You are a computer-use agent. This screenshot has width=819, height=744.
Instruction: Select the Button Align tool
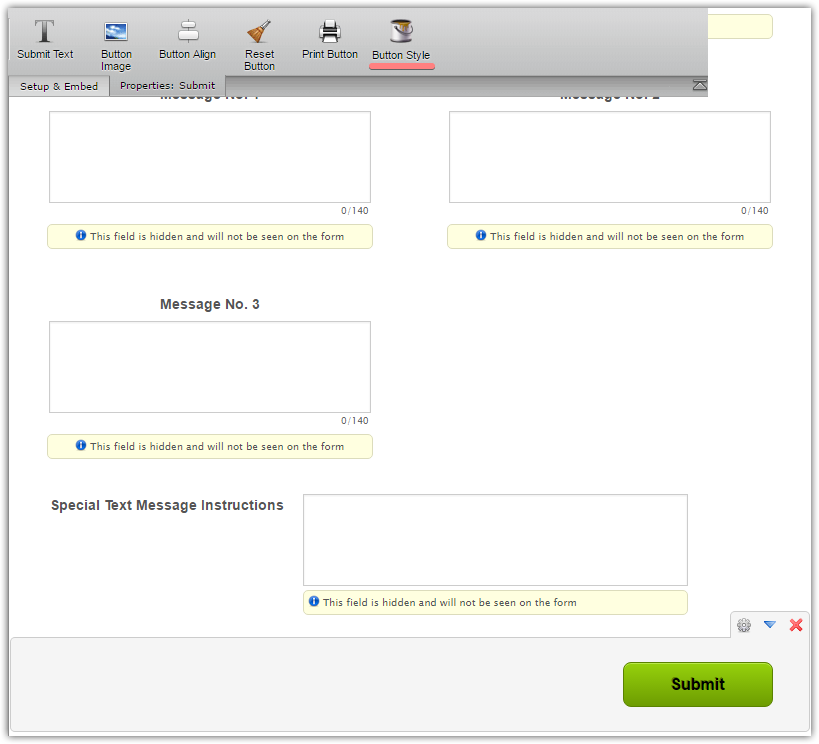pos(187,32)
